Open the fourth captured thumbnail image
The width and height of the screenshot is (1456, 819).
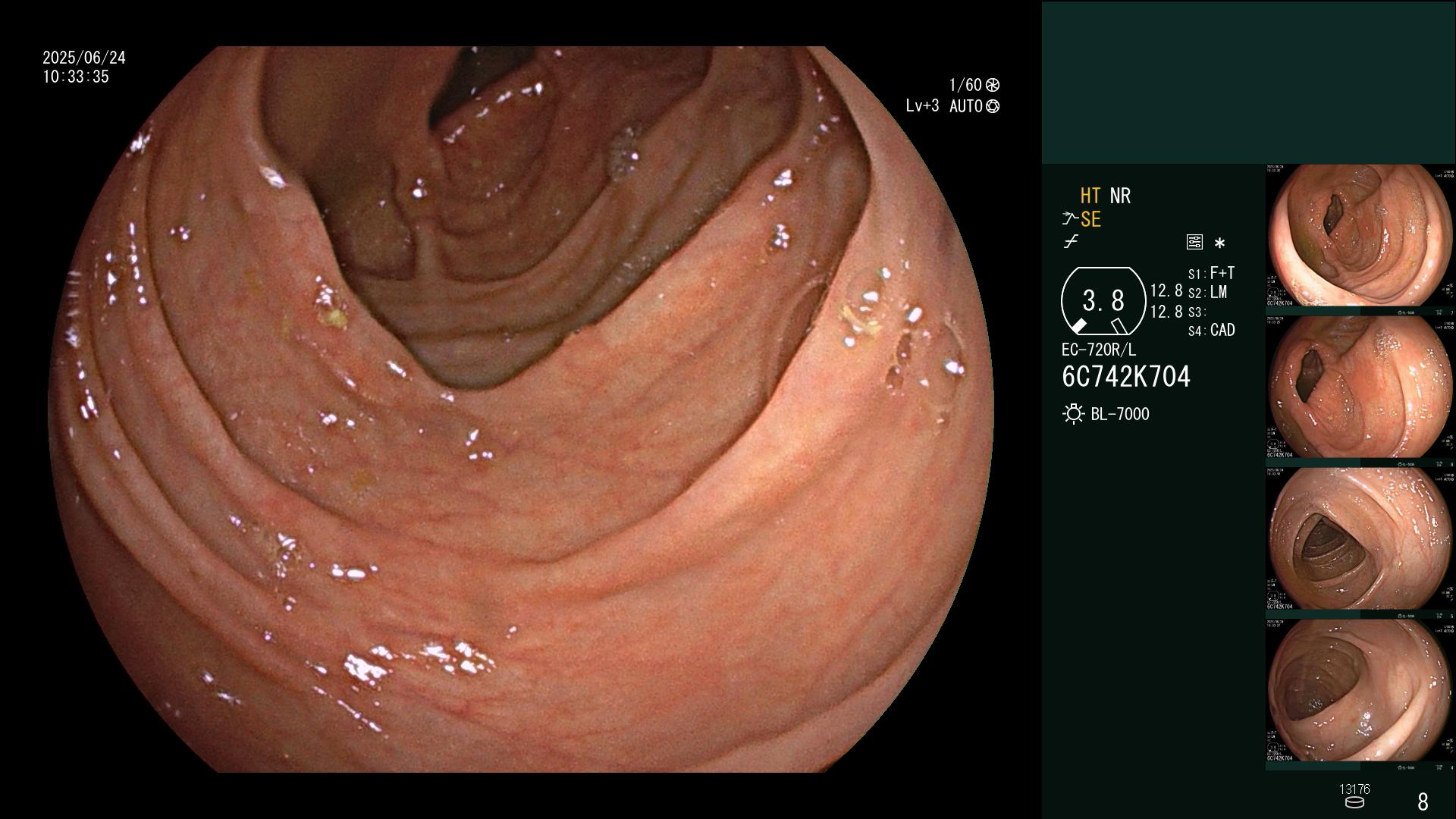[1360, 691]
